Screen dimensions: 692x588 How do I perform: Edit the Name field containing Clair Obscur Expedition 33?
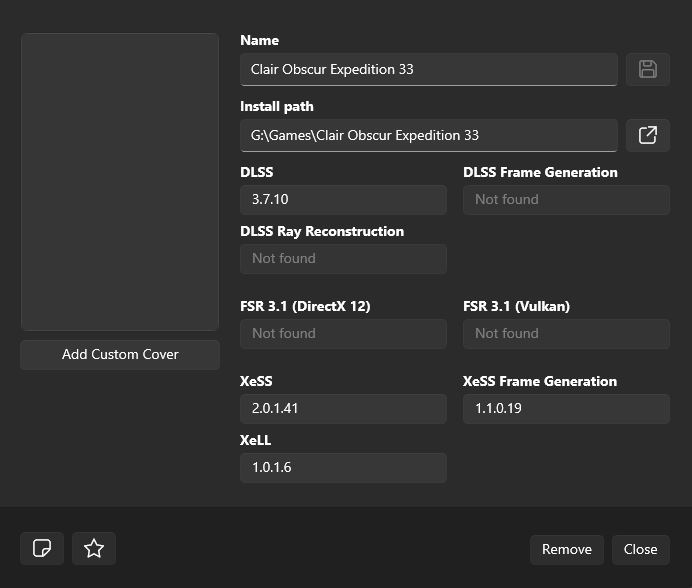pyautogui.click(x=429, y=69)
